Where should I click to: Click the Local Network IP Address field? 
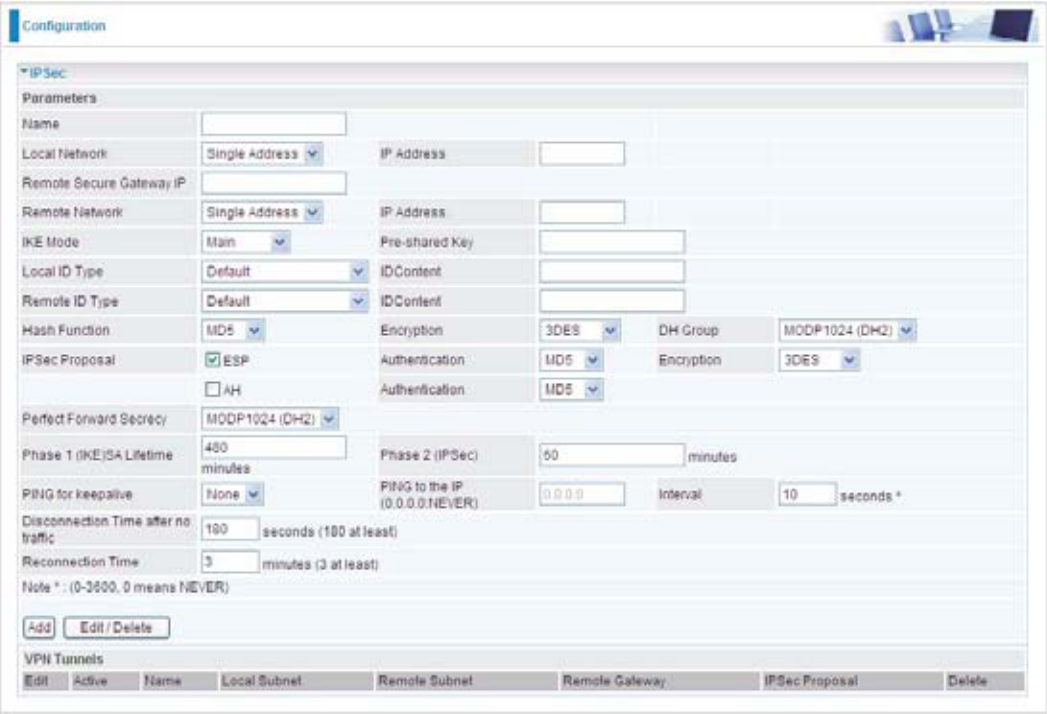[x=582, y=154]
